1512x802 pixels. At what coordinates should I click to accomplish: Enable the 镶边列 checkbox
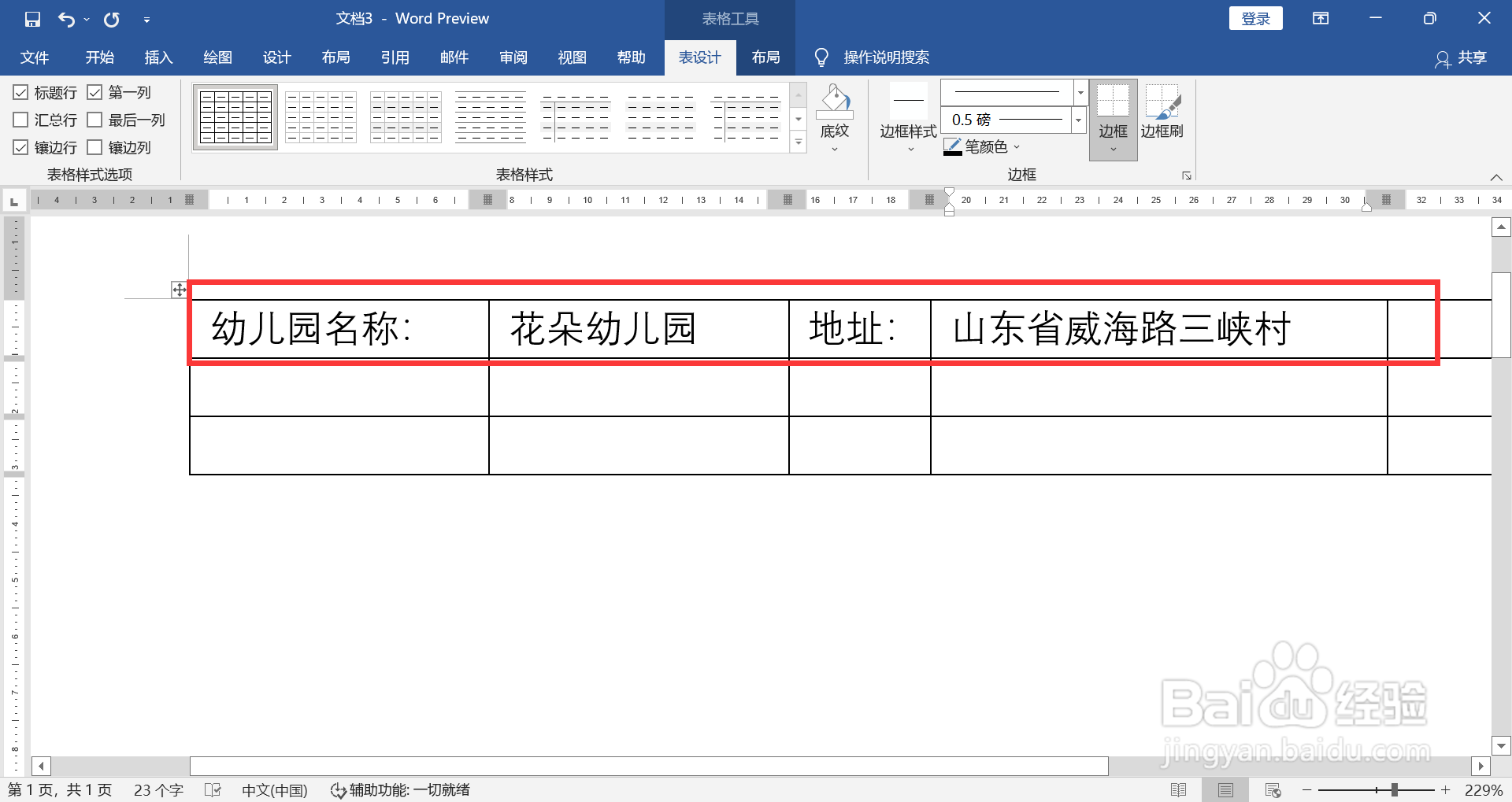point(94,147)
